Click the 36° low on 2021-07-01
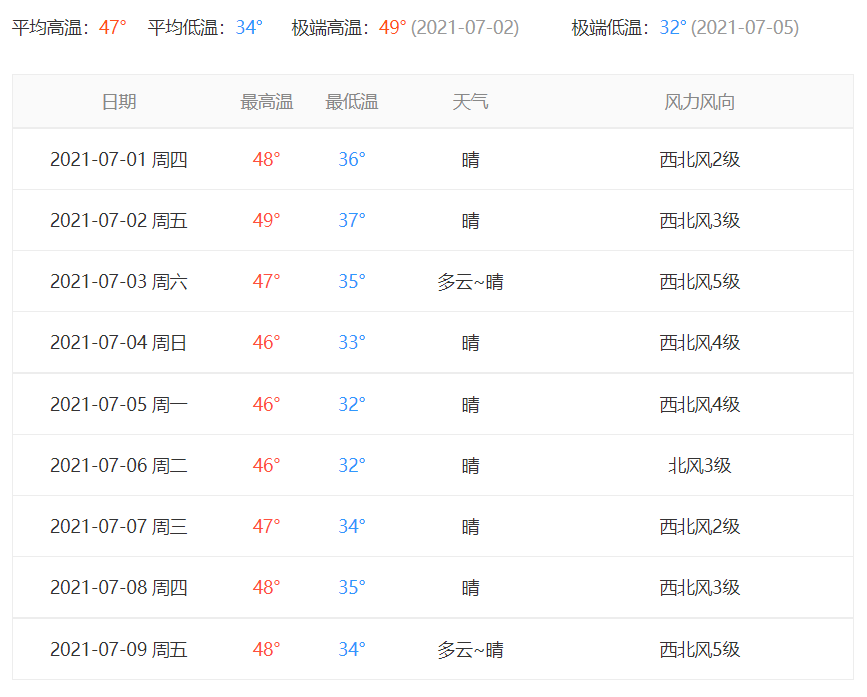The image size is (867, 697). point(352,160)
